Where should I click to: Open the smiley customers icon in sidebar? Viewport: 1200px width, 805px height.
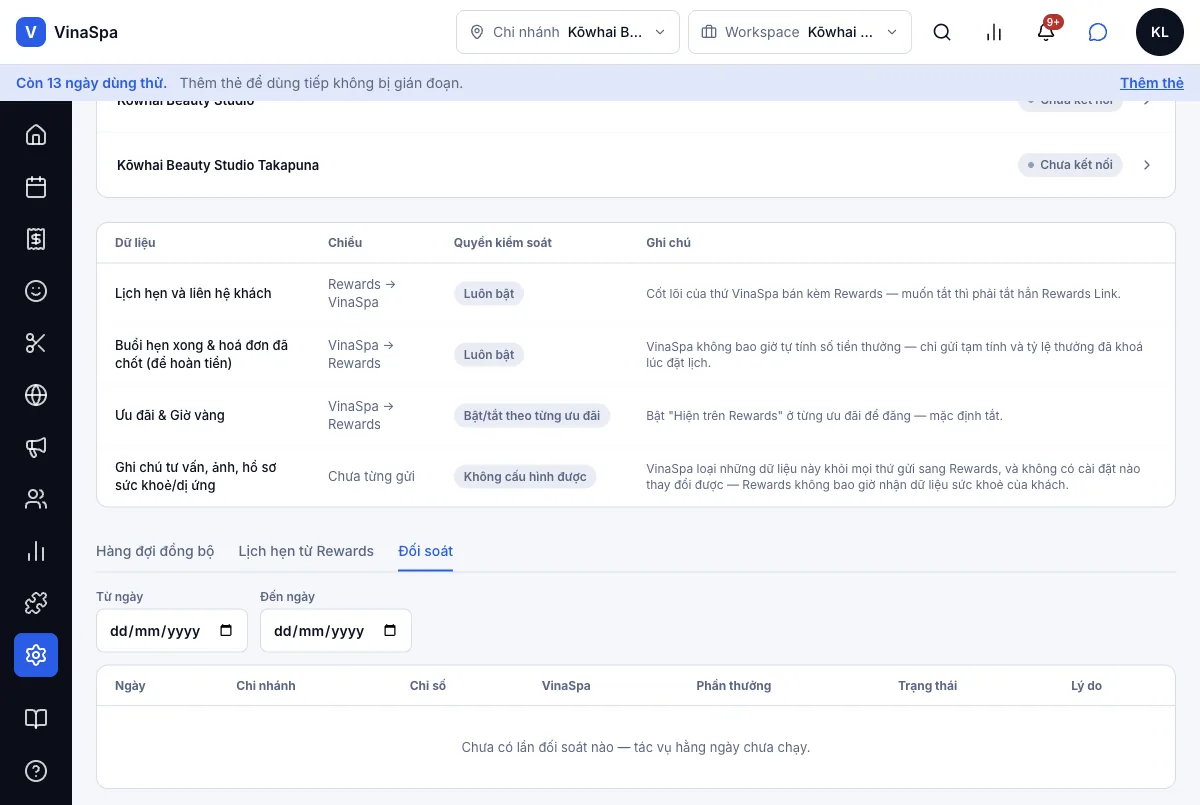(x=36, y=291)
